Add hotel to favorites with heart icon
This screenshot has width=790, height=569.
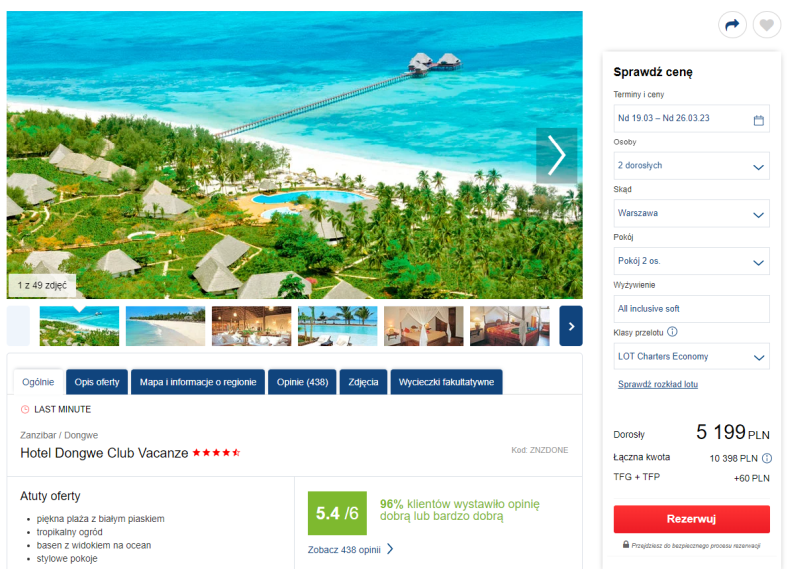pos(766,24)
